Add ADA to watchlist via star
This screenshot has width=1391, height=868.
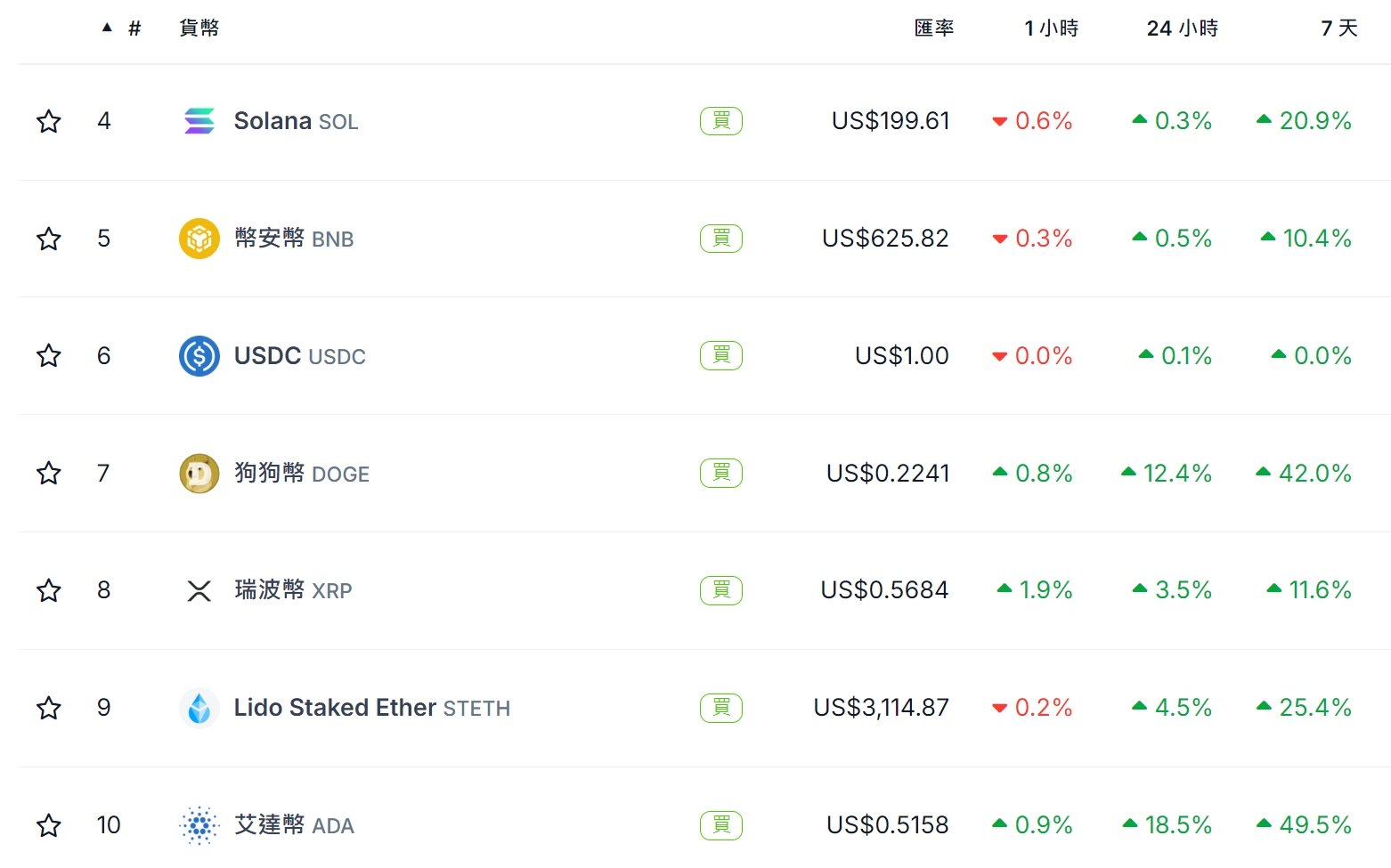pyautogui.click(x=49, y=825)
